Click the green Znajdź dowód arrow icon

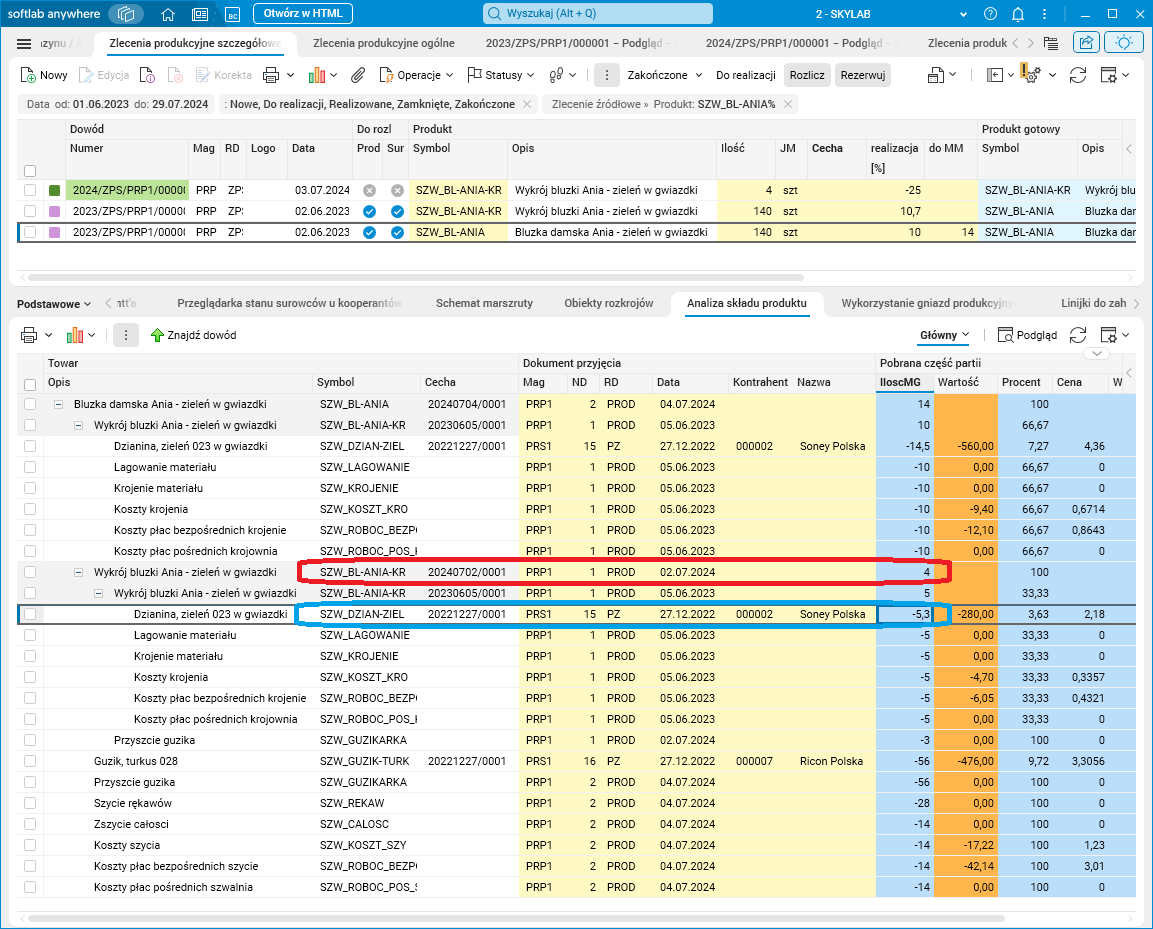tap(157, 335)
